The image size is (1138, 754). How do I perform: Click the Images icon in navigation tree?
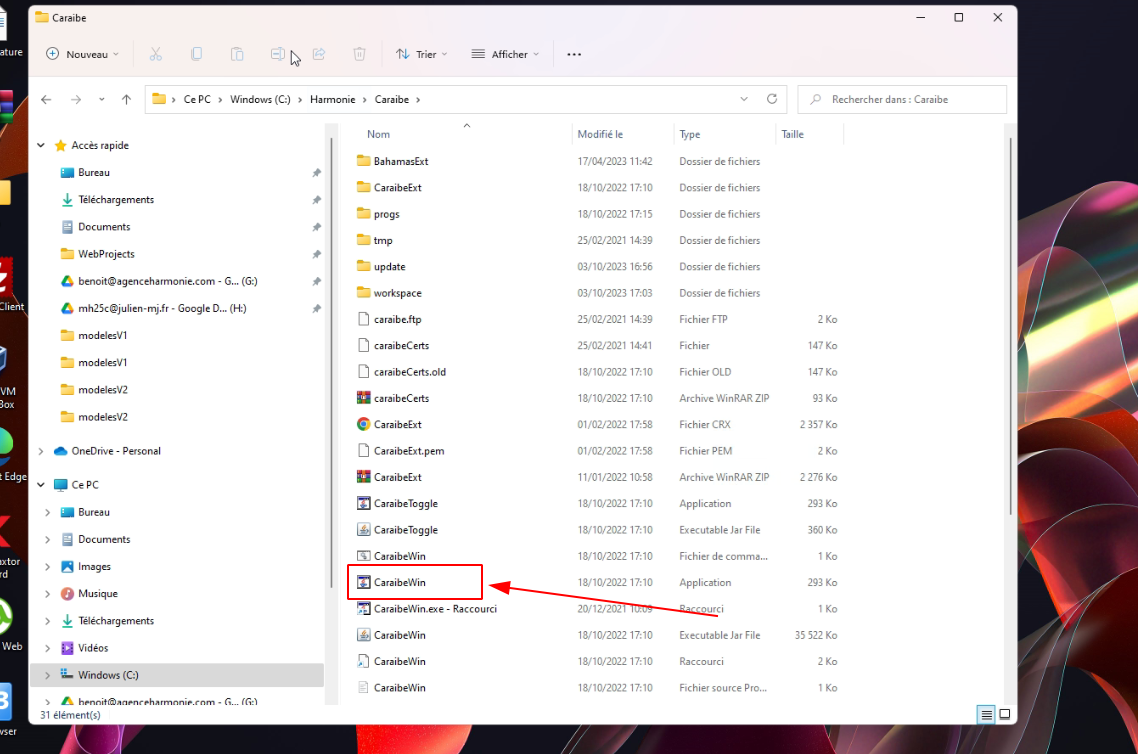pyautogui.click(x=67, y=567)
